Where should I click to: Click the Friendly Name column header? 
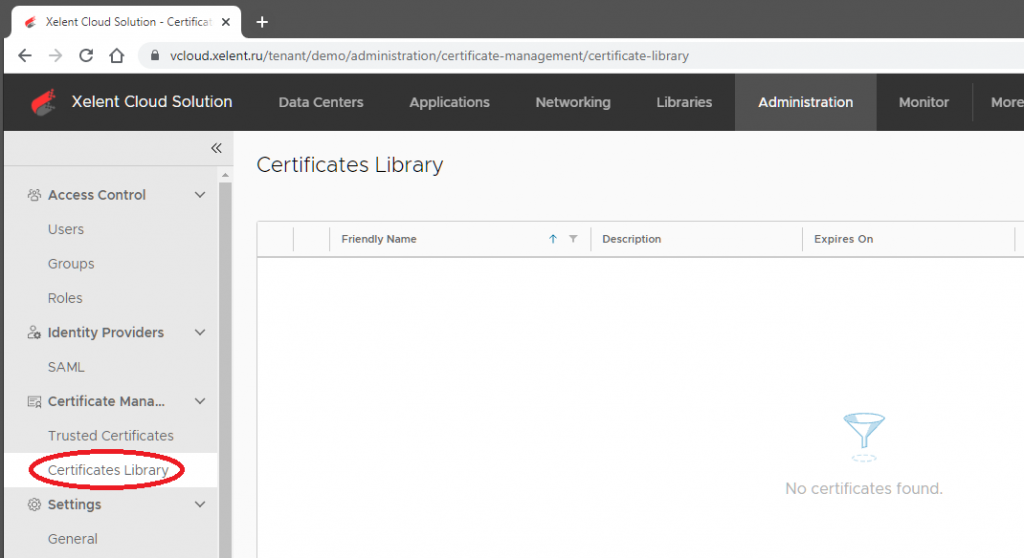point(379,239)
